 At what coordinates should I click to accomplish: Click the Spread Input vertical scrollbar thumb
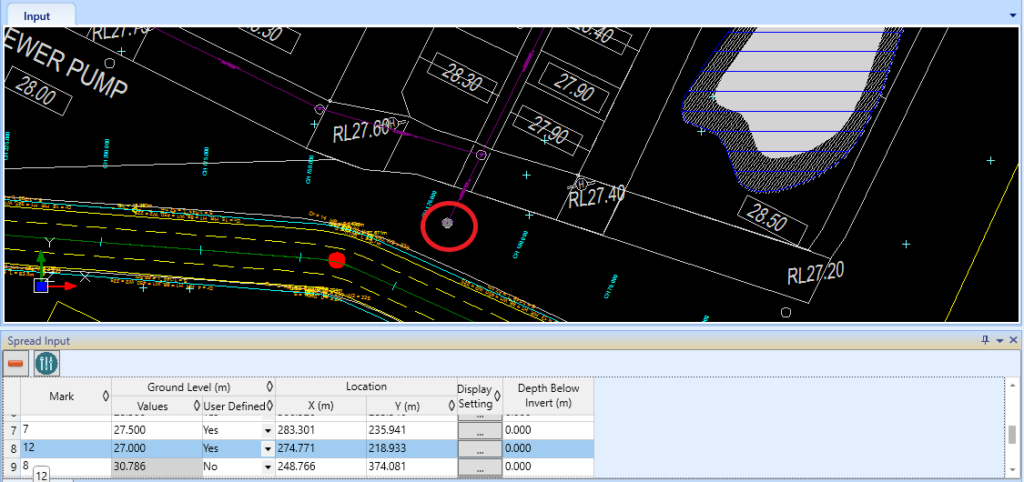coord(1012,434)
